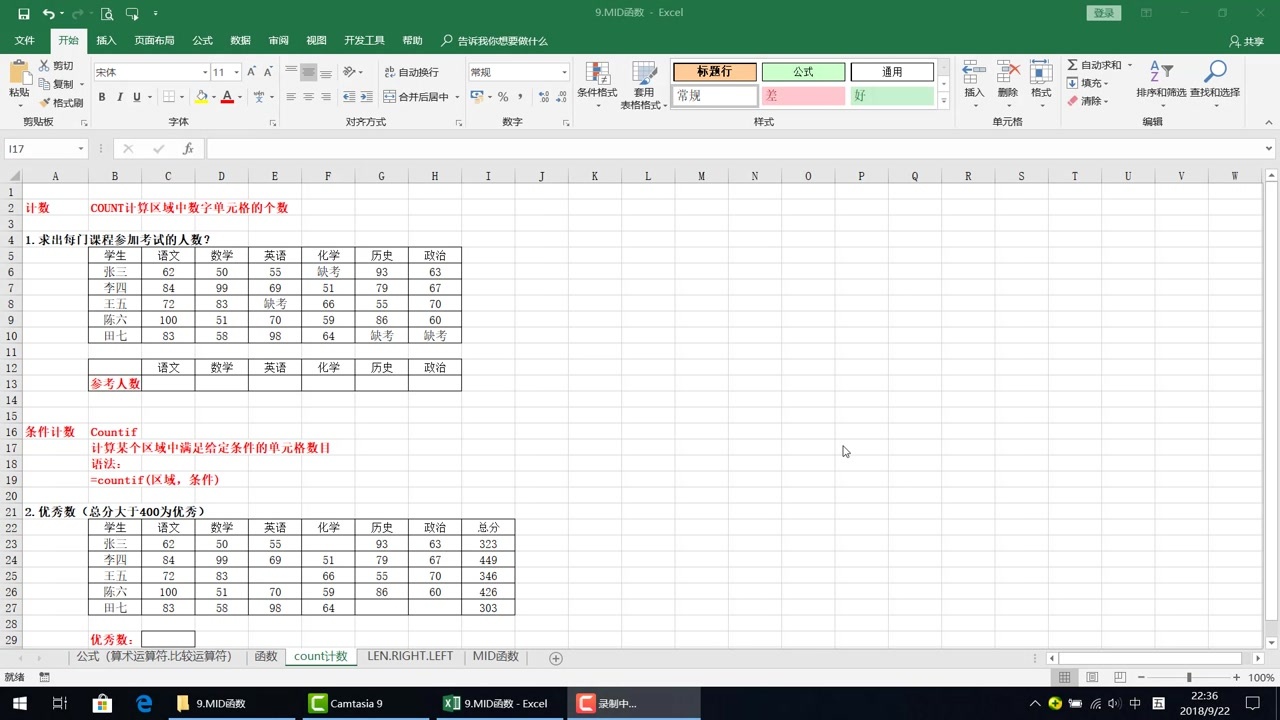The height and width of the screenshot is (720, 1280).
Task: Switch to Page Layout view in status bar
Action: pos(1092,677)
